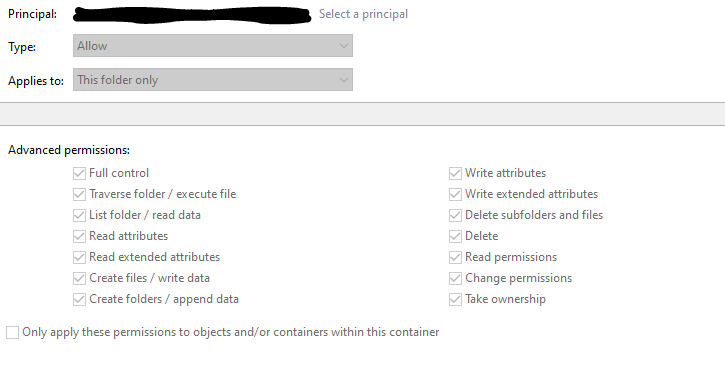Toggle the Delete permission checkbox
This screenshot has width=725, height=392.
pos(455,236)
